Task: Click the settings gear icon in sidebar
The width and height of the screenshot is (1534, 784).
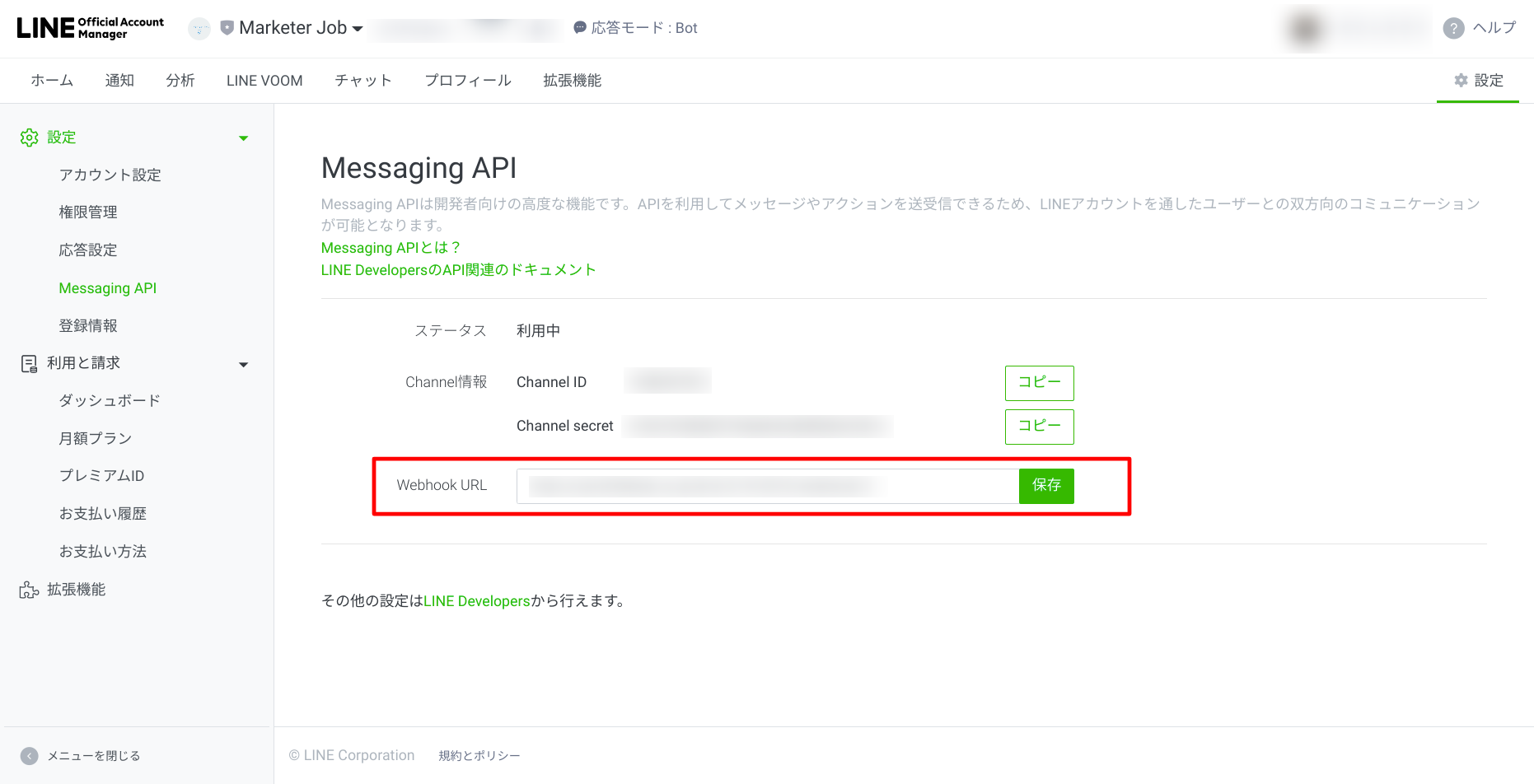Action: click(x=30, y=138)
